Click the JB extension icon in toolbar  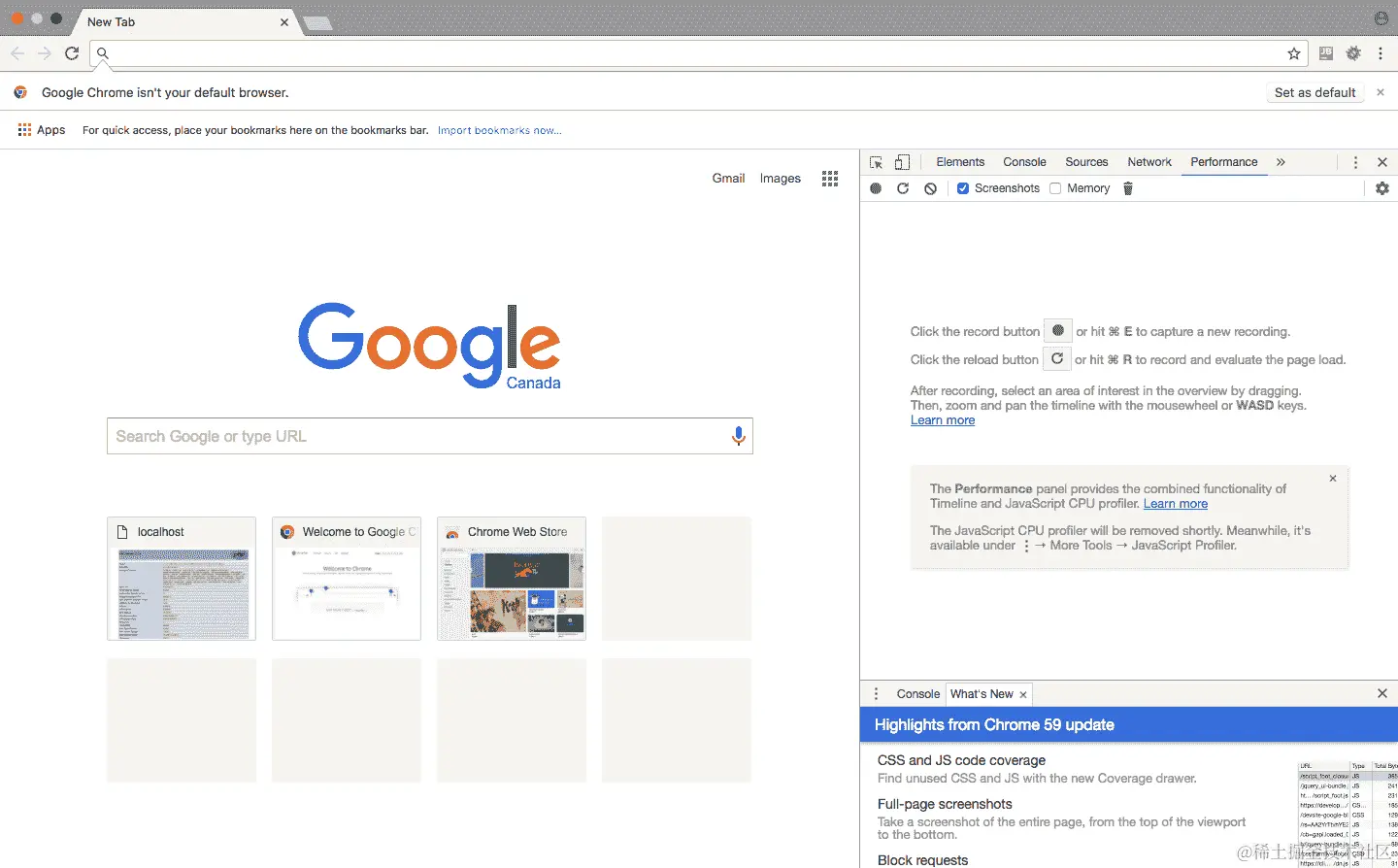click(x=1326, y=53)
